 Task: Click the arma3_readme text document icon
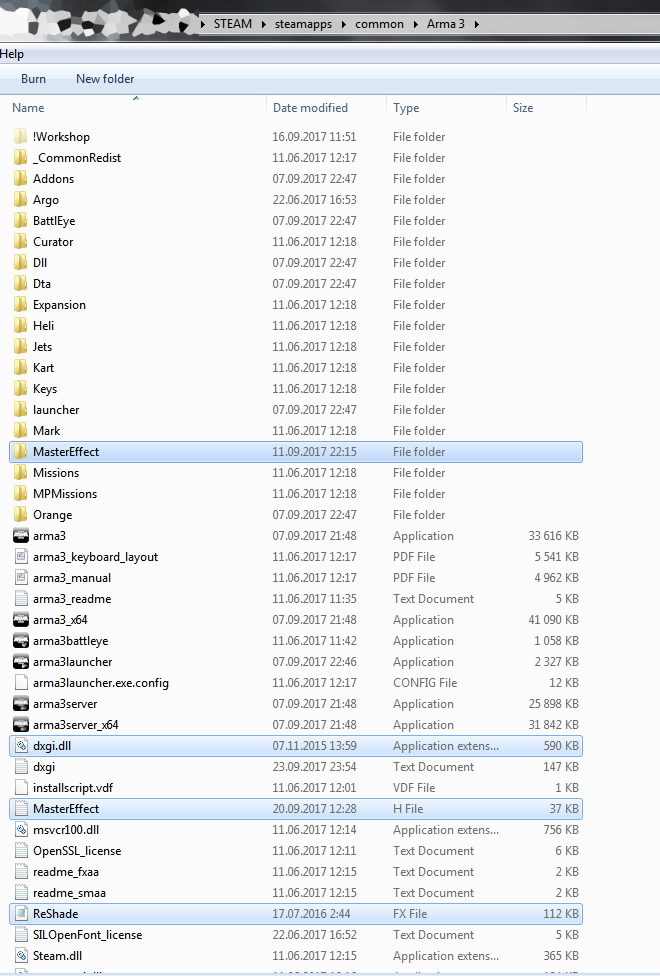[x=21, y=599]
